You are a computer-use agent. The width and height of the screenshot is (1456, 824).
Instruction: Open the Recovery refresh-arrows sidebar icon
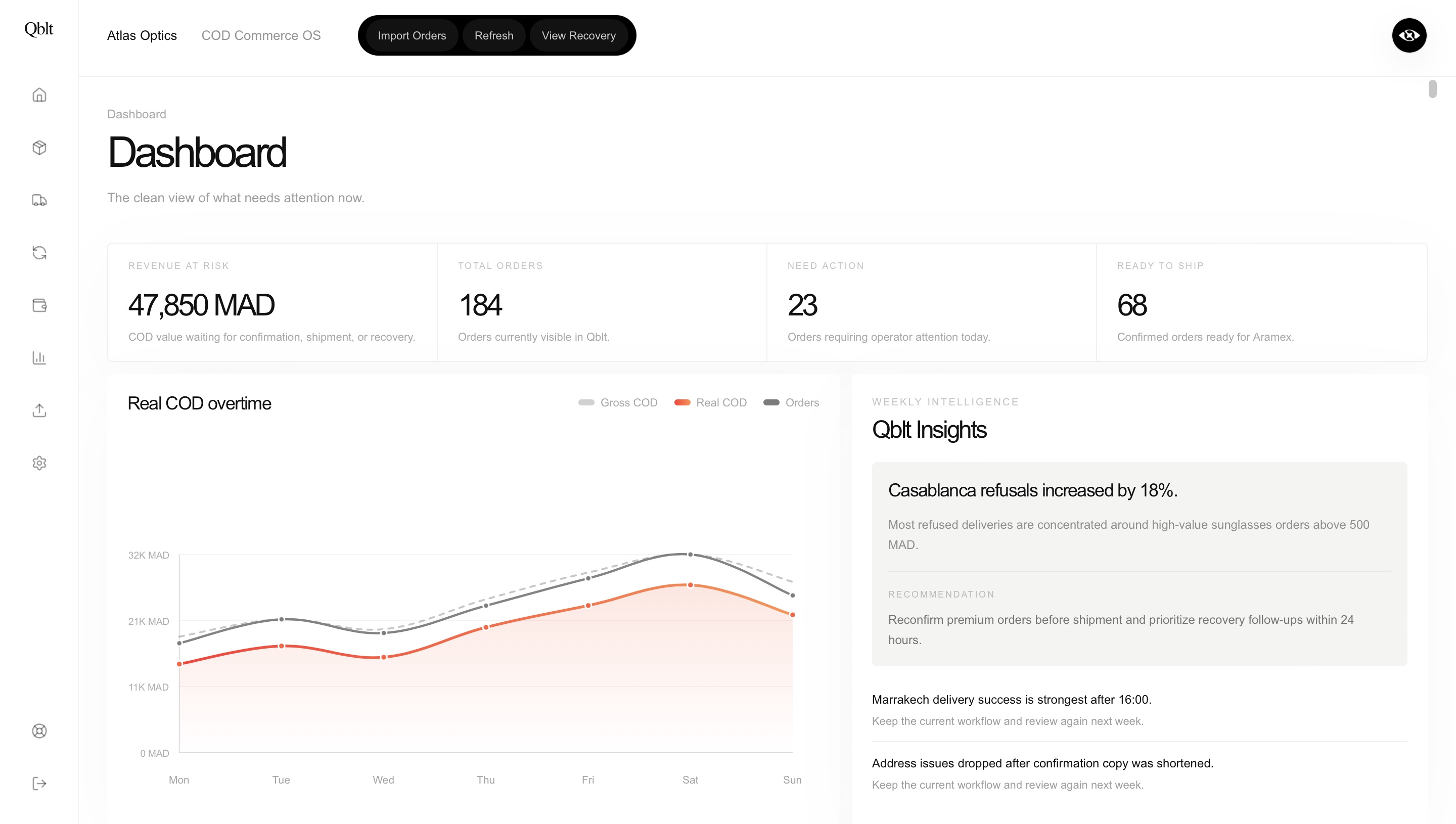tap(39, 252)
